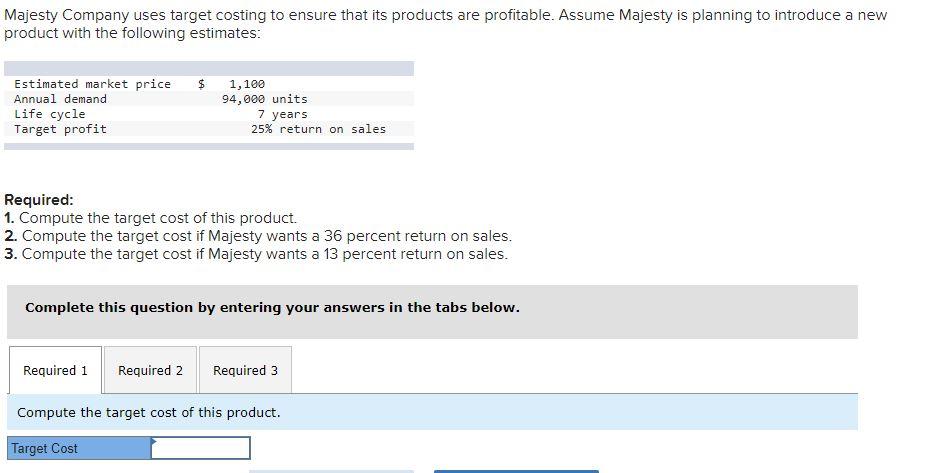Click requirement 3 about 13 percent return
This screenshot has width=929, height=473.
click(x=255, y=254)
